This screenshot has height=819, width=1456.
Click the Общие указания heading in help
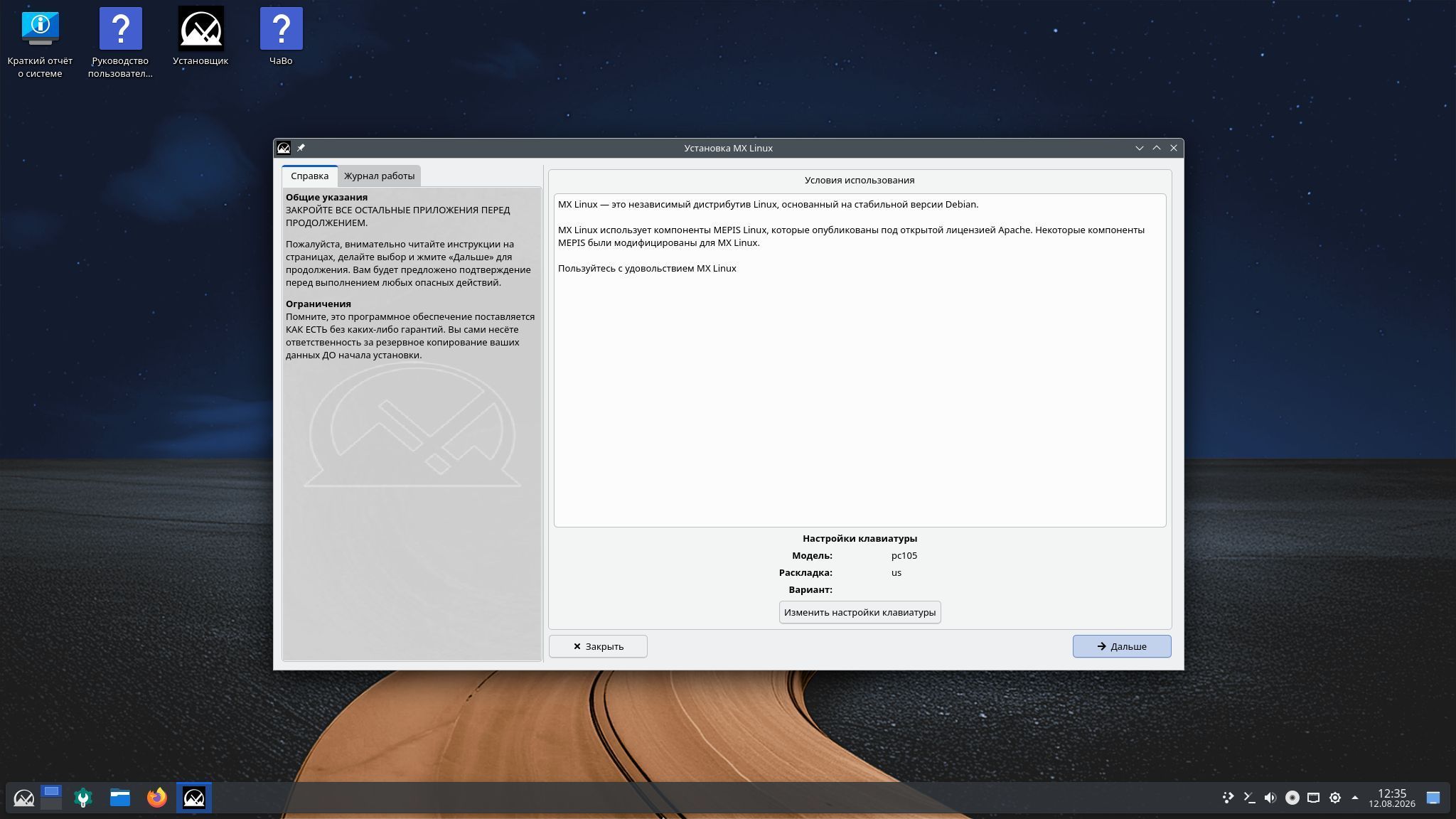point(326,197)
